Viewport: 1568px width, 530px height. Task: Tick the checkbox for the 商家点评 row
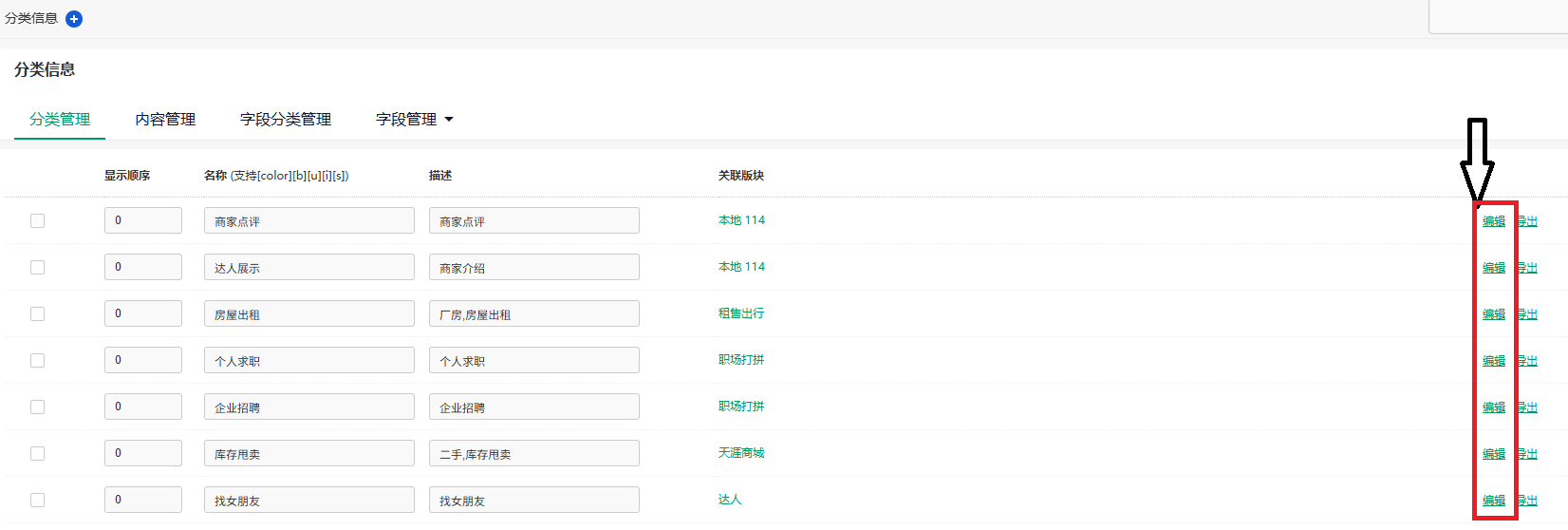(x=38, y=220)
